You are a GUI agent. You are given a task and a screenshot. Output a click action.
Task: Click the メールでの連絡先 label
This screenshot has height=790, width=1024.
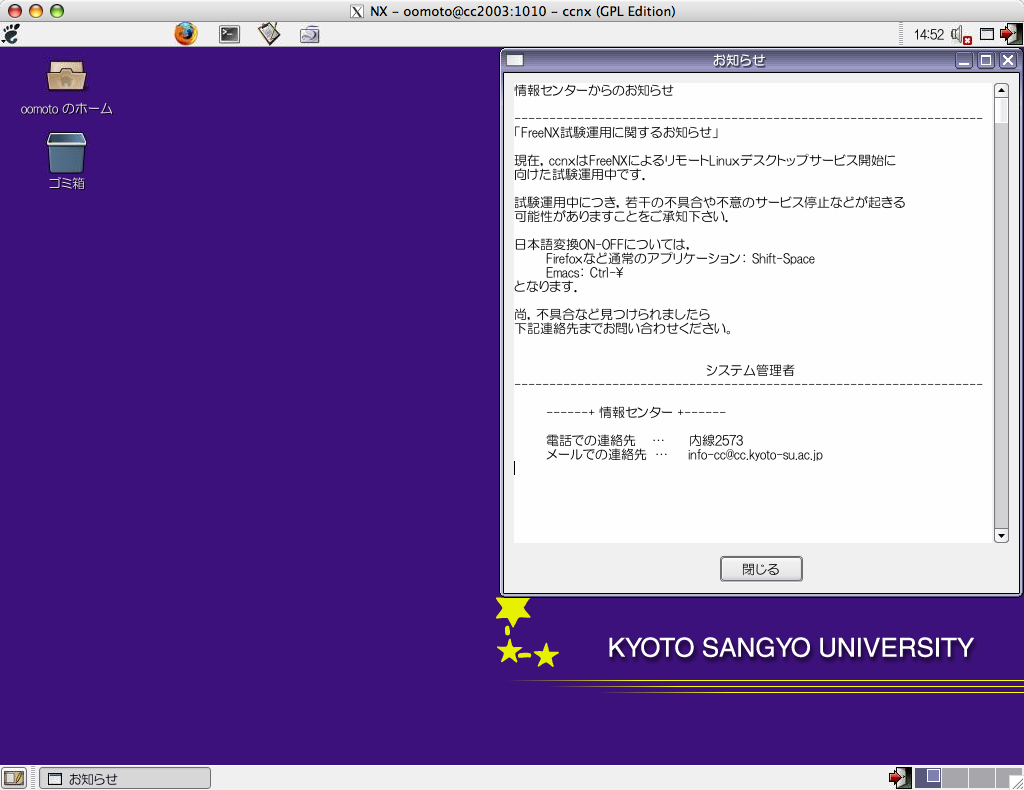tap(596, 455)
